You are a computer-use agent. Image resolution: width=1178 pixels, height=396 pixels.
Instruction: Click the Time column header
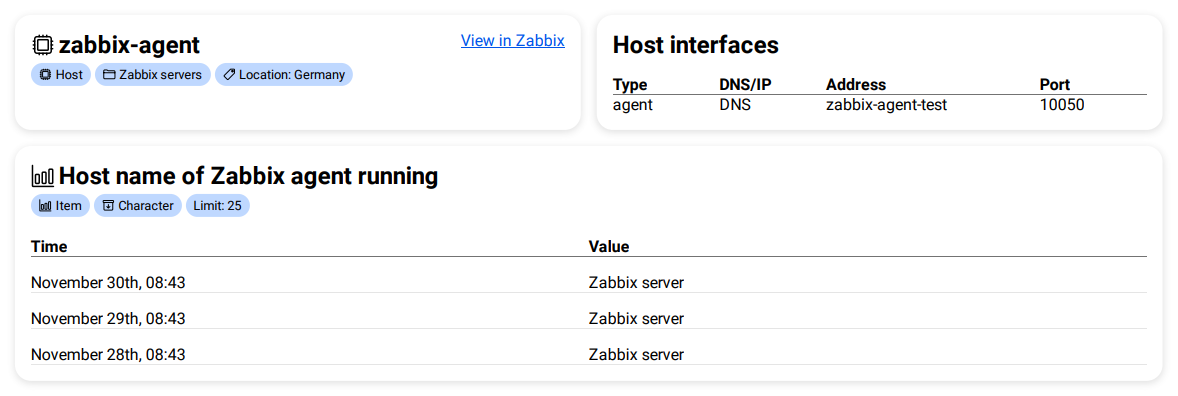click(x=49, y=246)
